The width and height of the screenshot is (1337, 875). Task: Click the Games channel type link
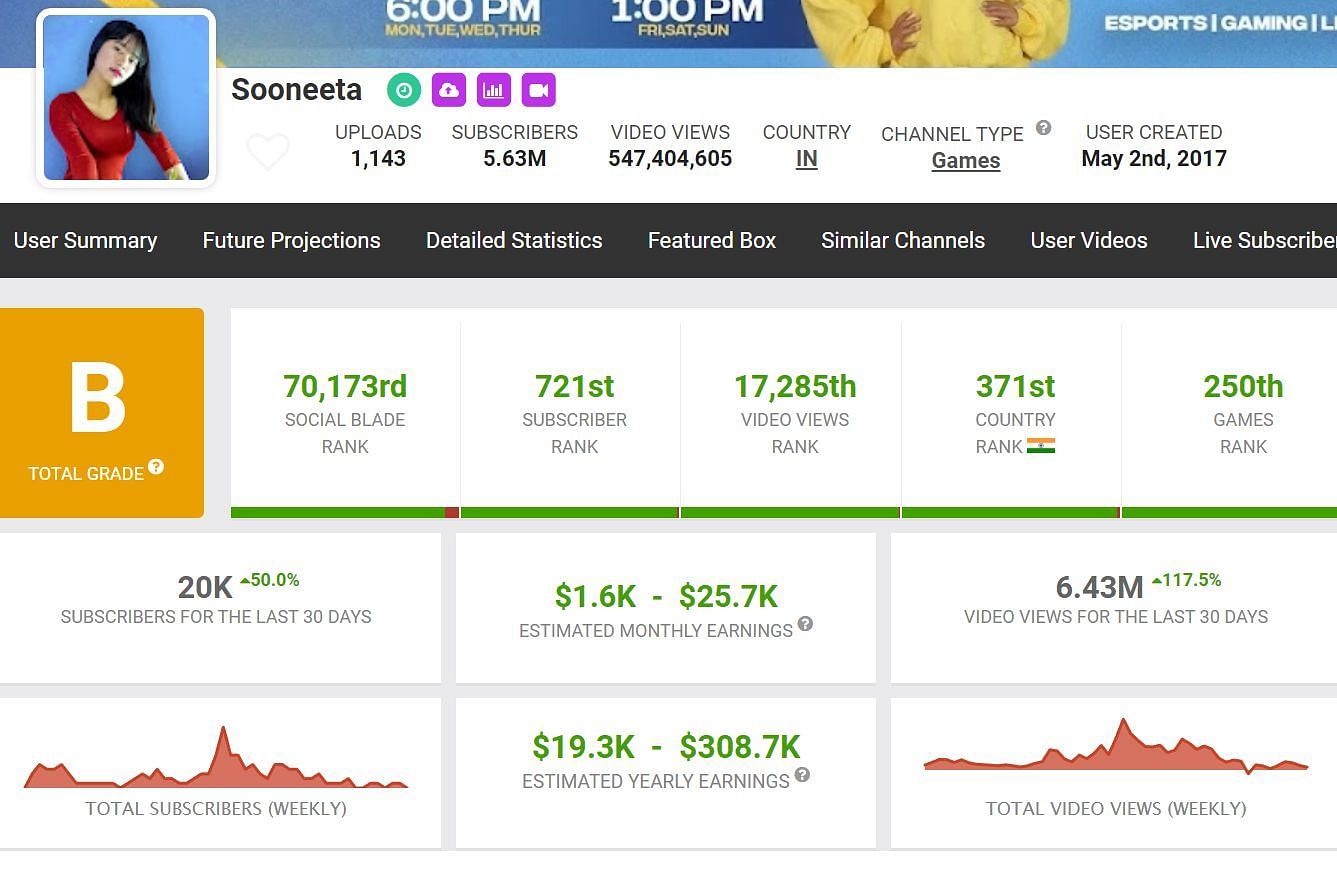coord(966,160)
